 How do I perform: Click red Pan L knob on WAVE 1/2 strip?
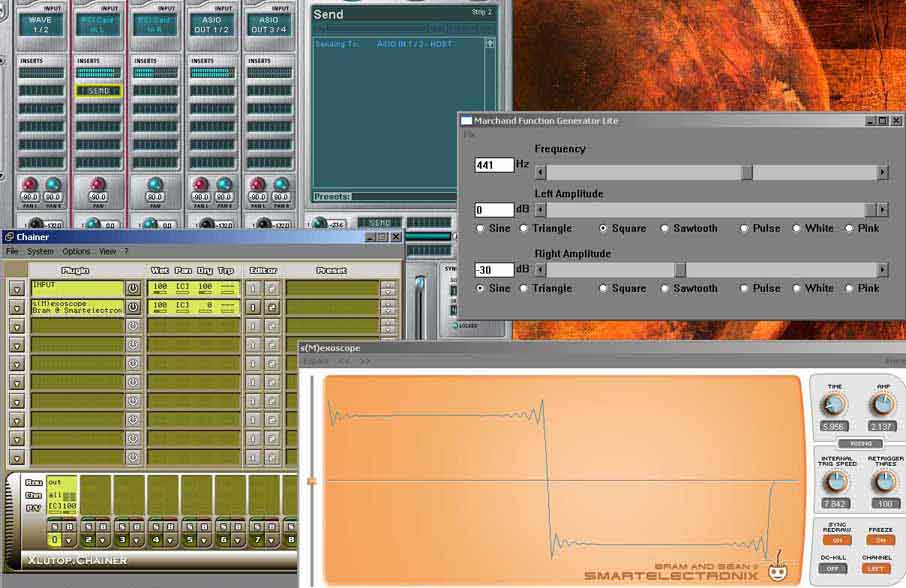[29, 184]
